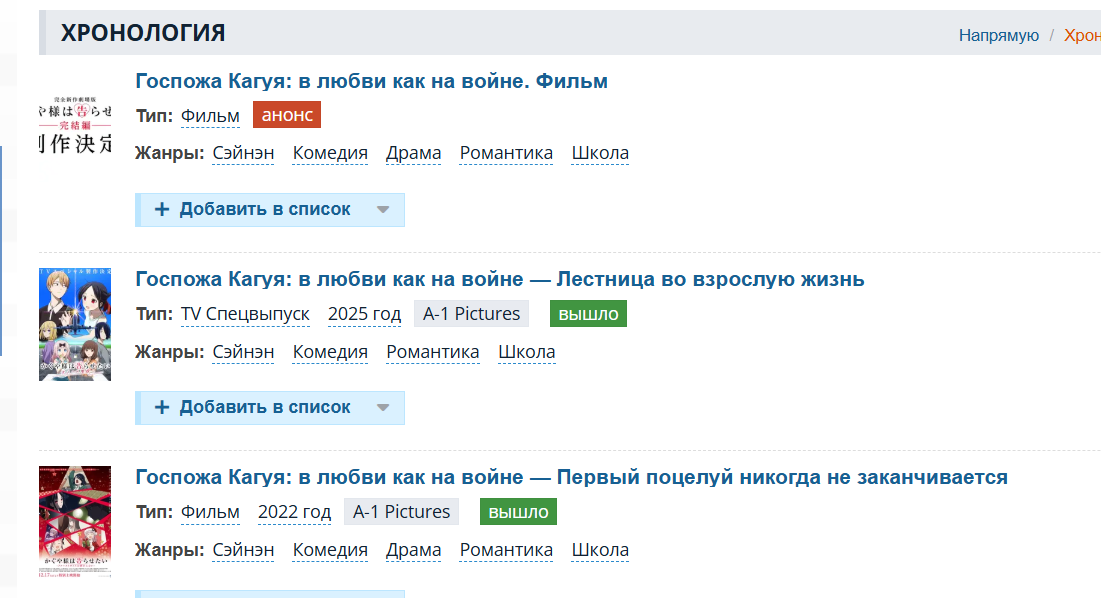Select the TV Спецвыпуск type link
The image size is (1101, 598).
tap(245, 314)
